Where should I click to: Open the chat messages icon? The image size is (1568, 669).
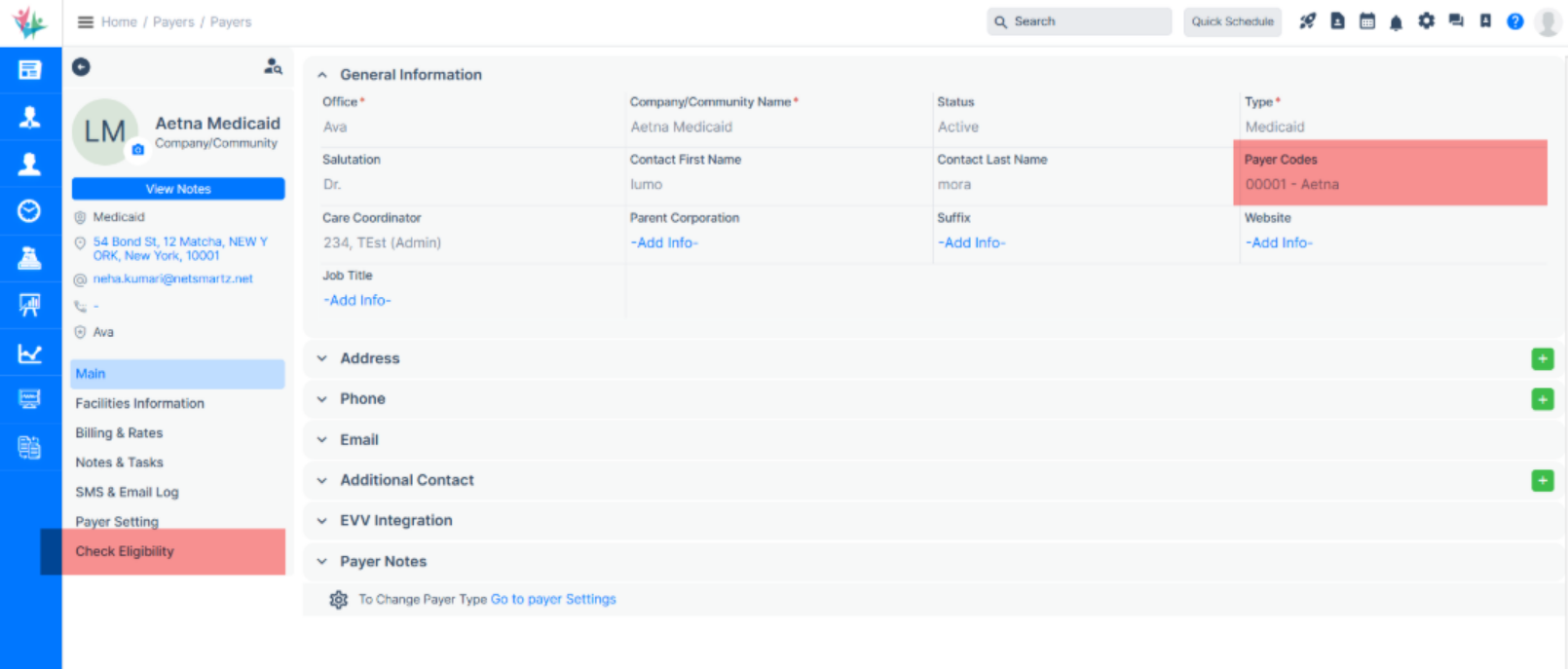click(1456, 20)
